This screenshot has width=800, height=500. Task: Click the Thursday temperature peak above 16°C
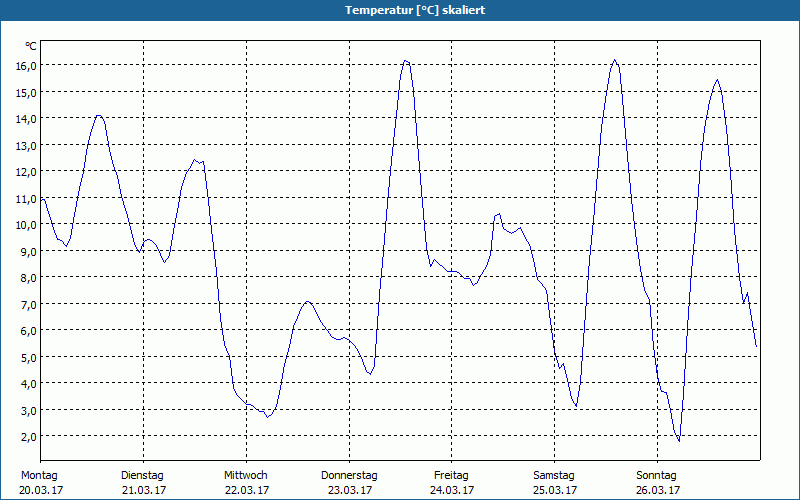[x=406, y=61]
